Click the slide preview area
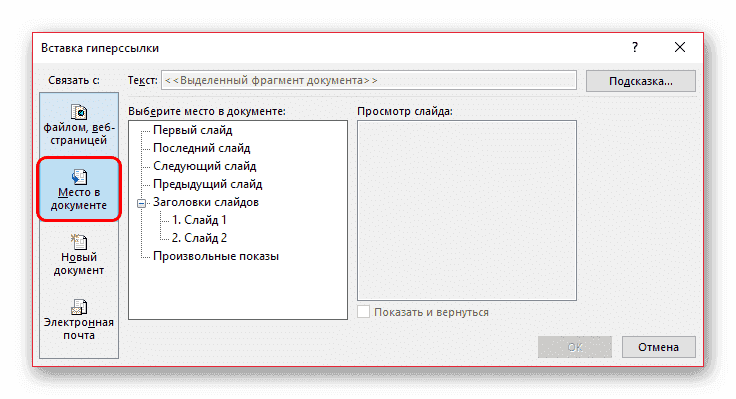The width and height of the screenshot is (736, 399). pyautogui.click(x=467, y=210)
